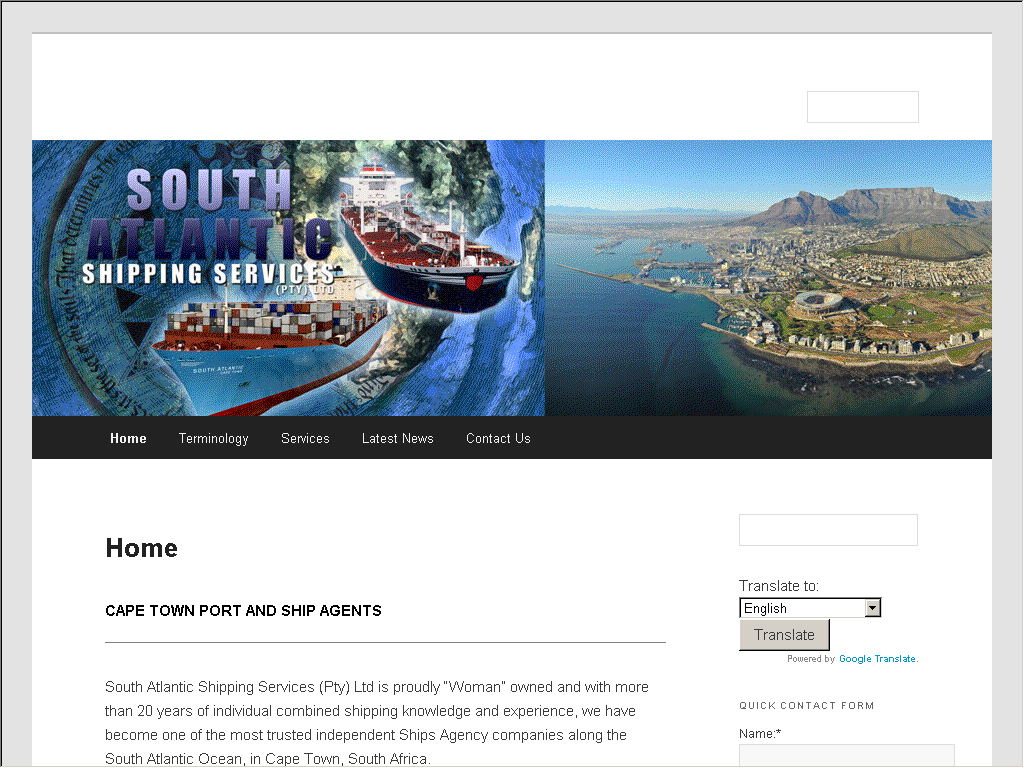Viewport: 1024px width, 768px height.
Task: Open the Services menu item
Action: tap(305, 438)
